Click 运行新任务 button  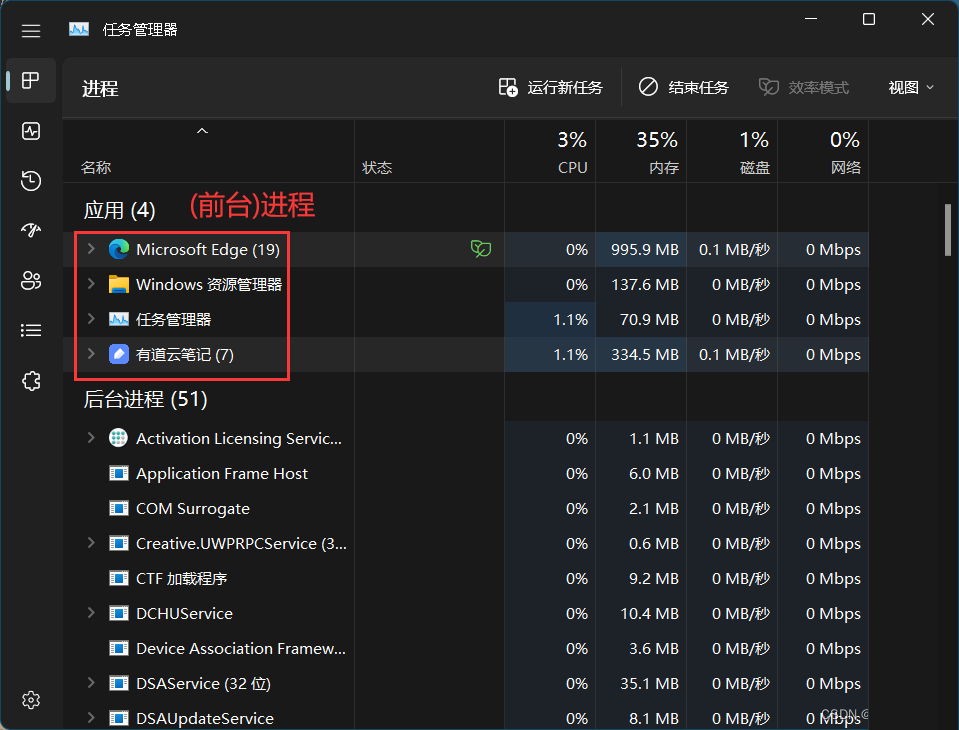[550, 87]
